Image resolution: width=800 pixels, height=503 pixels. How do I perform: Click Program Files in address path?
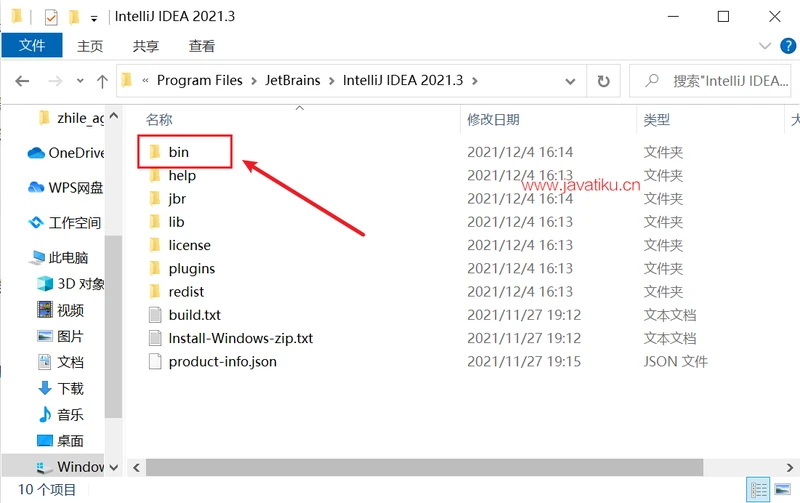199,80
